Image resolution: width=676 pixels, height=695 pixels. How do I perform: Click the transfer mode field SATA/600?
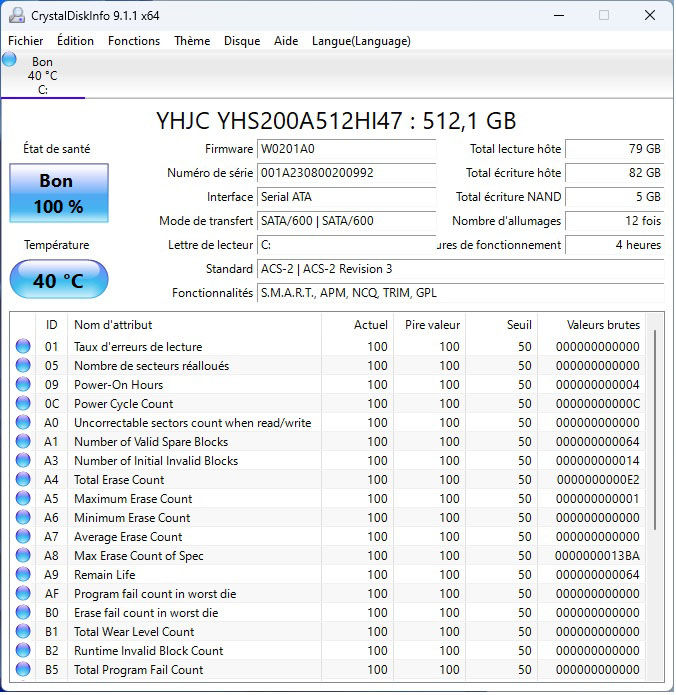[347, 221]
